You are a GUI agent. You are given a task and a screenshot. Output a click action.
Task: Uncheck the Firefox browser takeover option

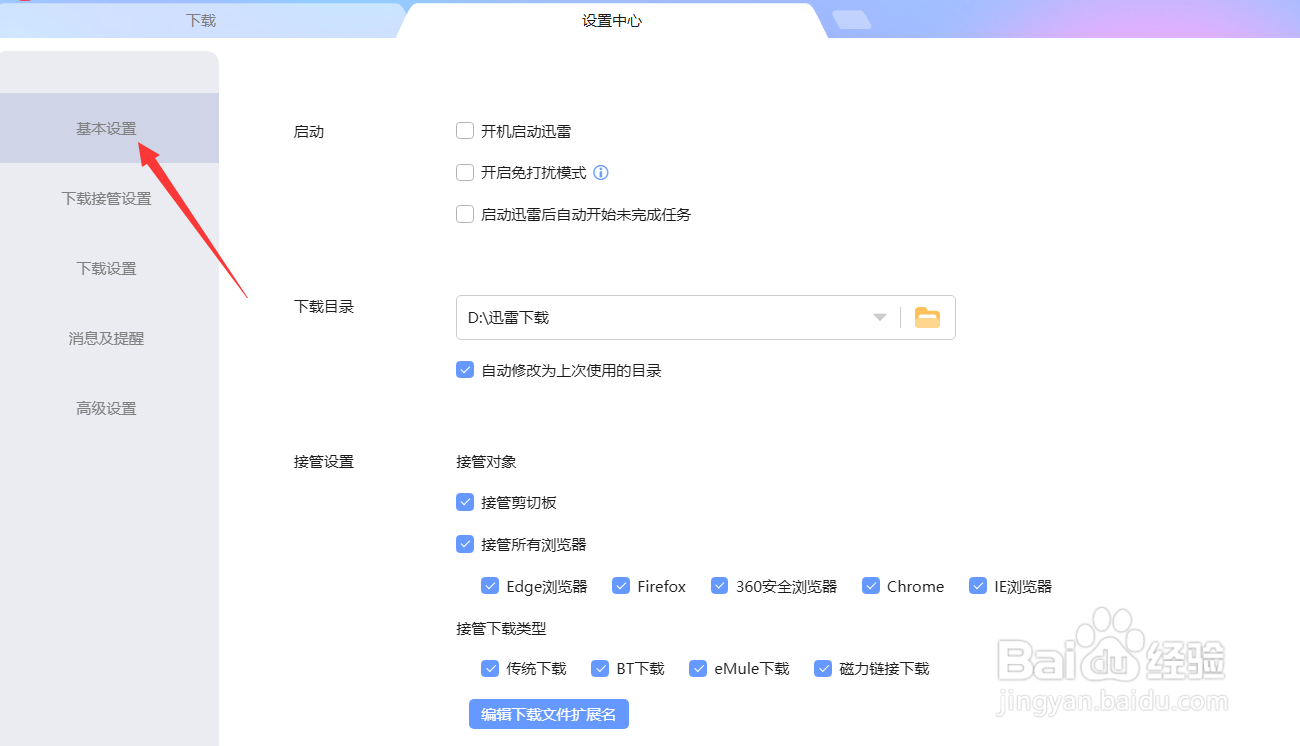(x=619, y=585)
